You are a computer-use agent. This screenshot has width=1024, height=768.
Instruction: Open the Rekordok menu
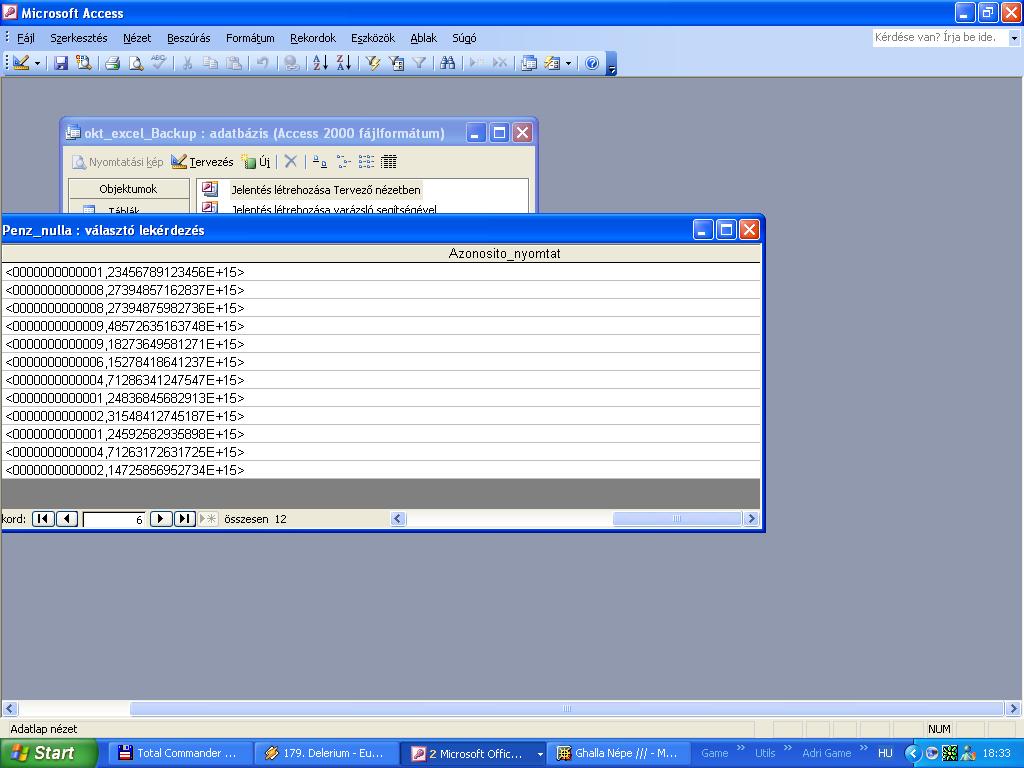313,38
